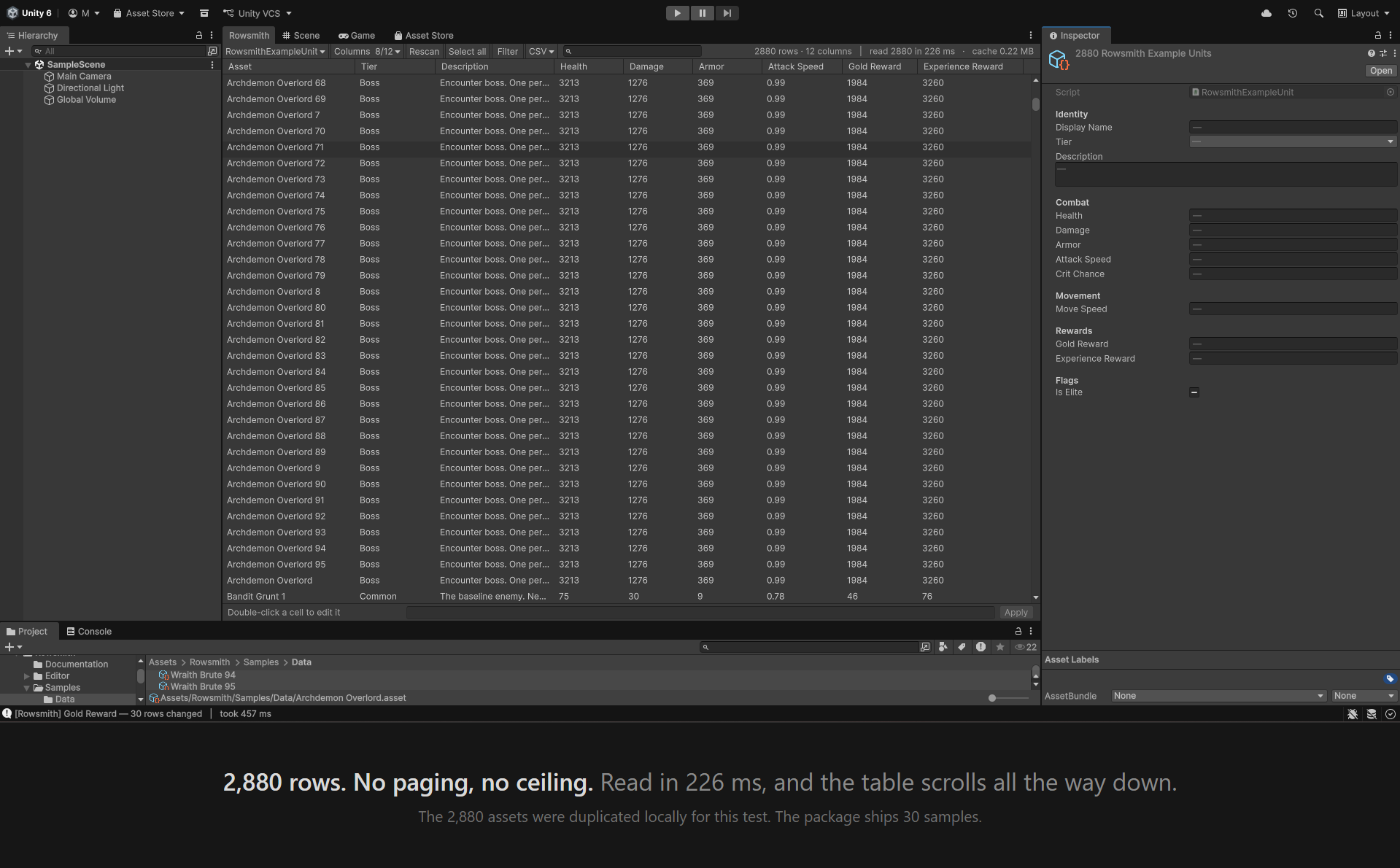Screen dimensions: 1400x868
Task: Toggle the Is Elite checkbox
Action: (1194, 392)
